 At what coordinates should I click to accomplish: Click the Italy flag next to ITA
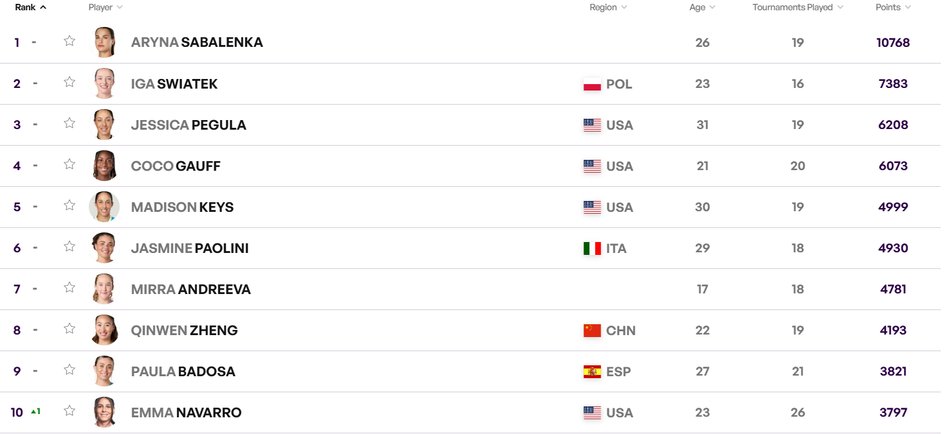[x=592, y=248]
